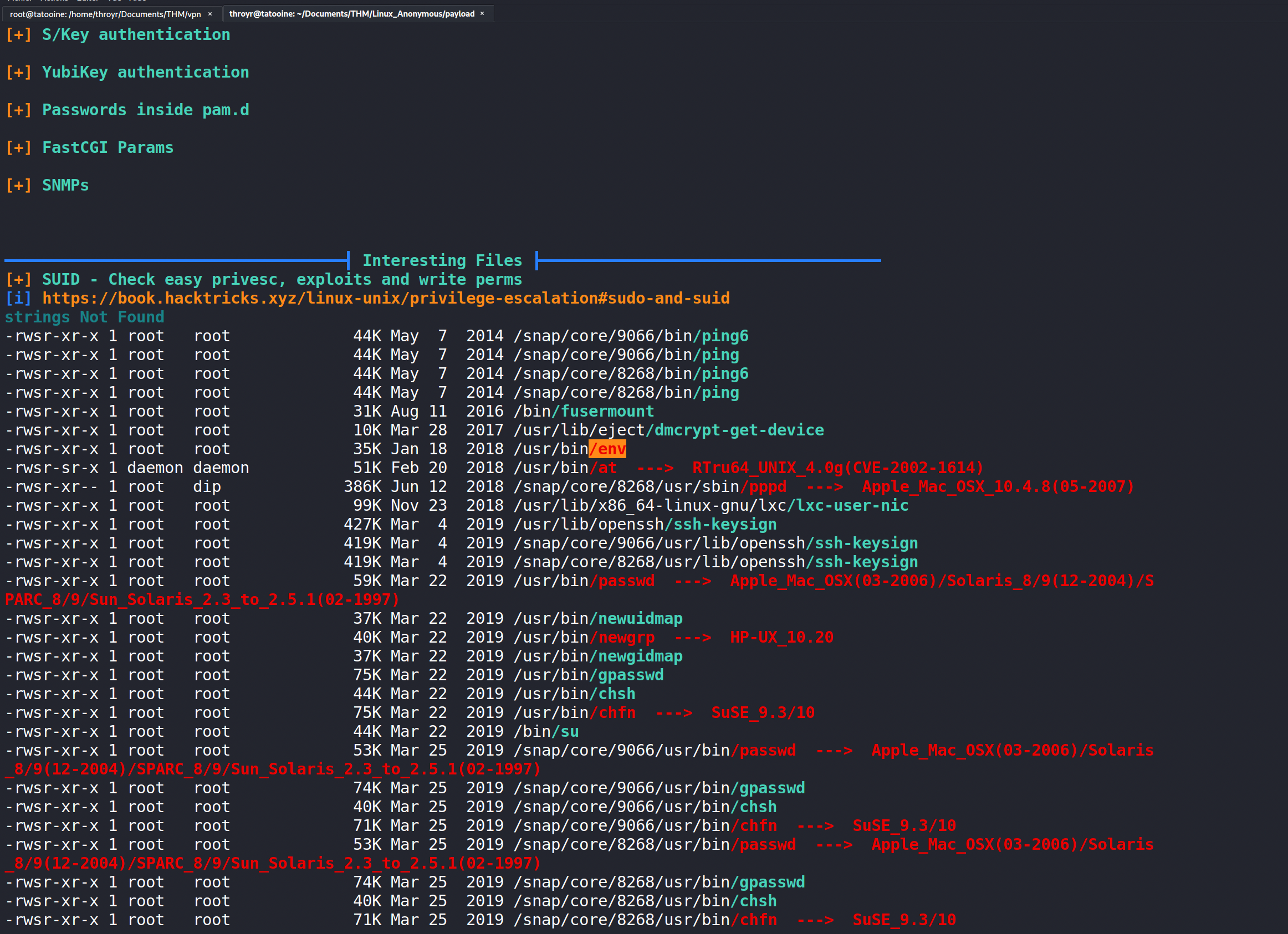This screenshot has height=934, width=1288.
Task: Click the '10K Mar 28 2017' date entry
Action: pos(428,430)
